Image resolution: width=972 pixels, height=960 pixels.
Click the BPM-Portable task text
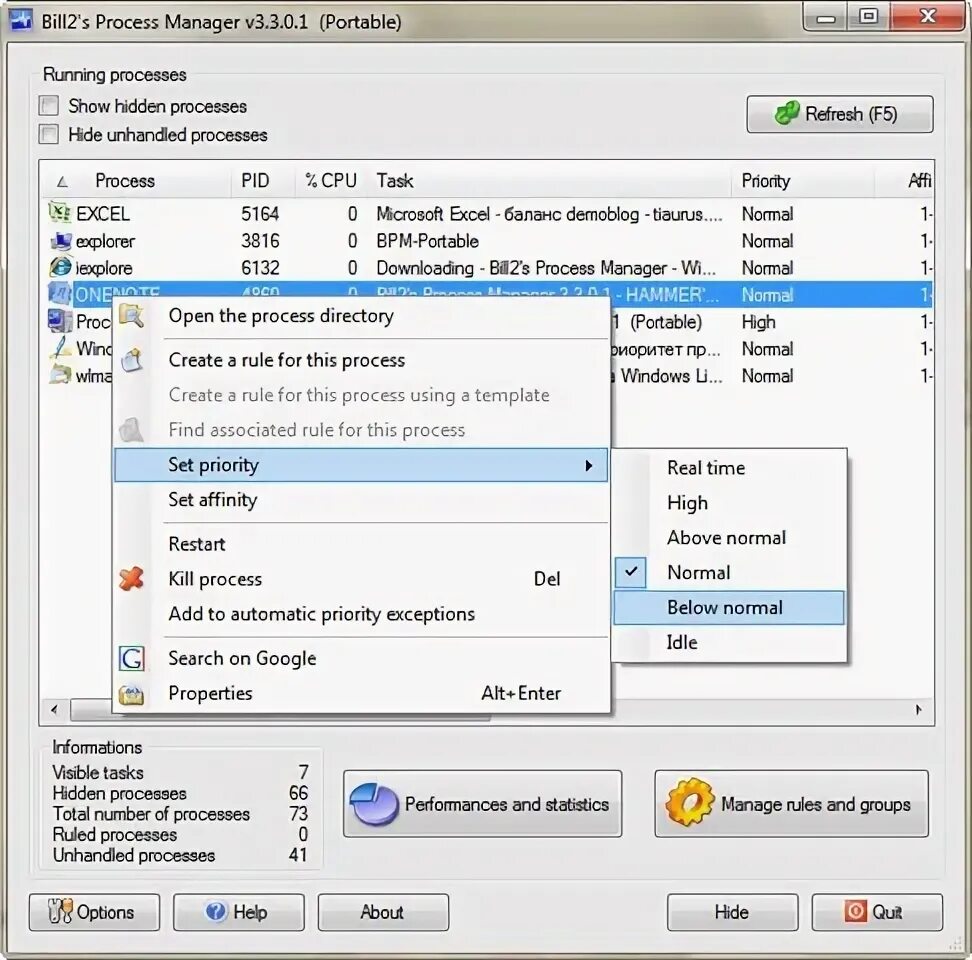(x=428, y=240)
